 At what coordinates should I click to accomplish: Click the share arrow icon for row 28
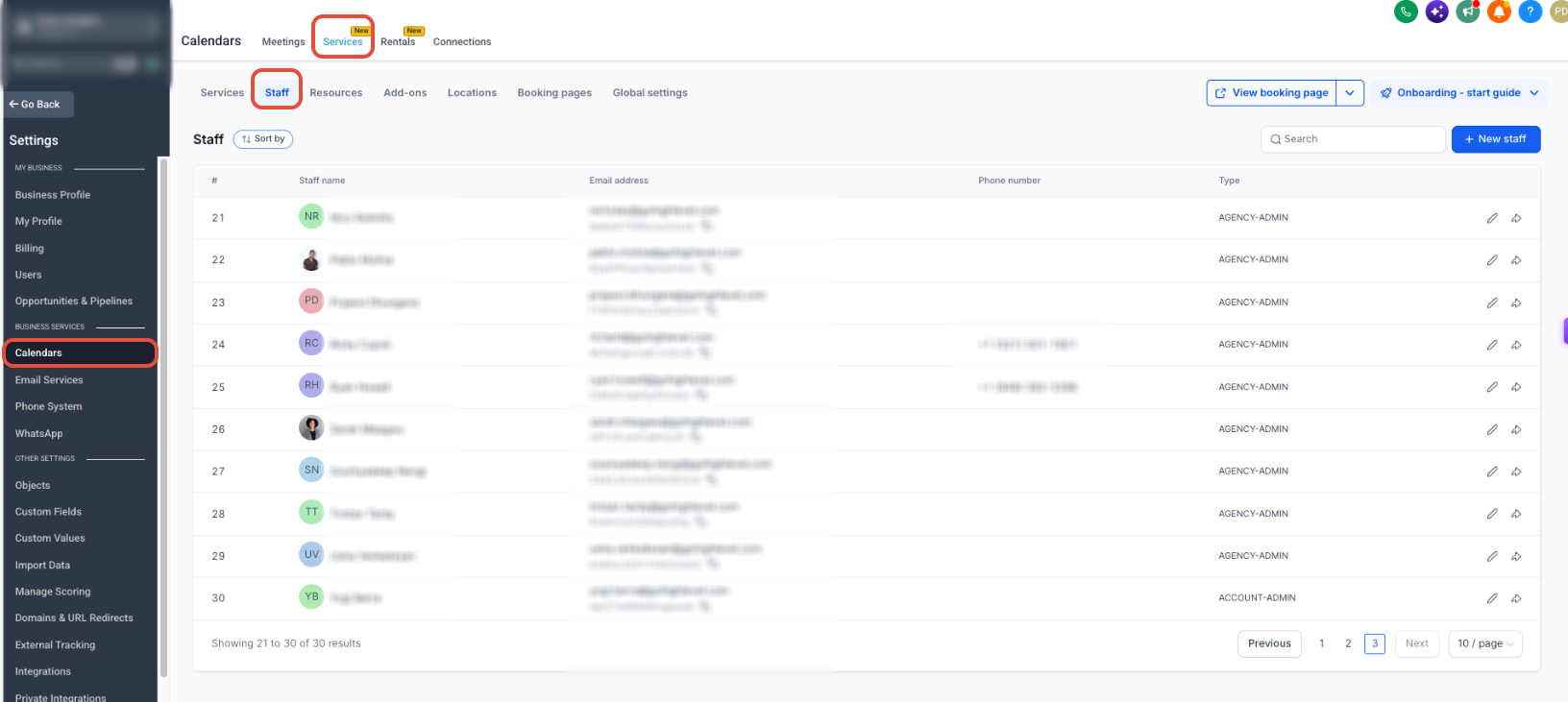(1516, 514)
